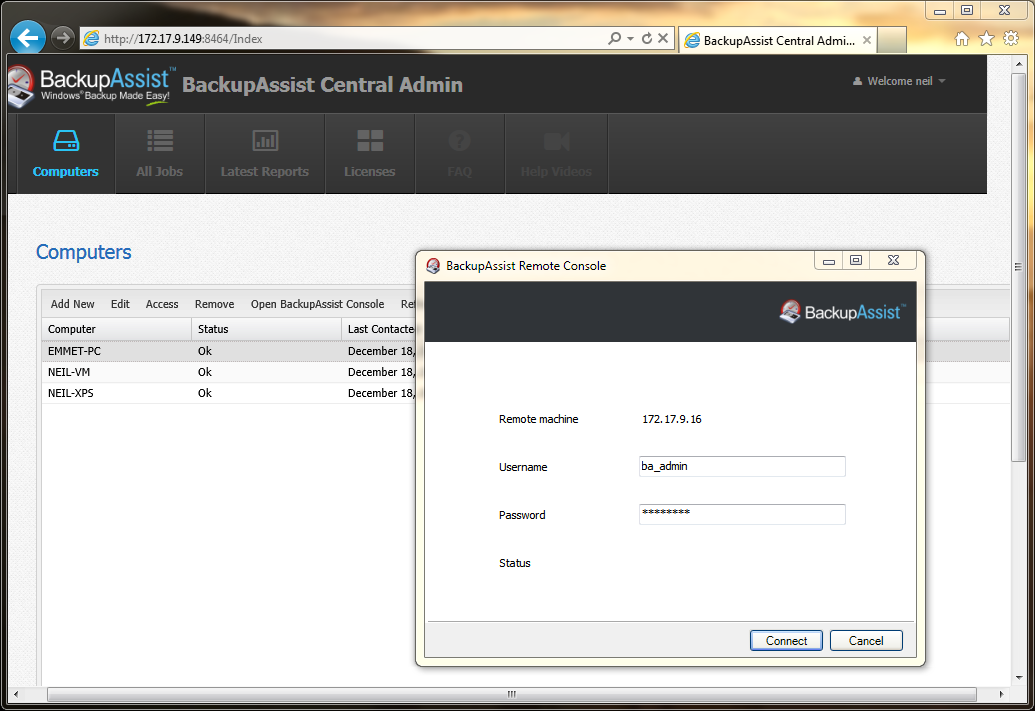The width and height of the screenshot is (1035, 711).
Task: Sort by Last Contacted column header
Action: tap(380, 329)
